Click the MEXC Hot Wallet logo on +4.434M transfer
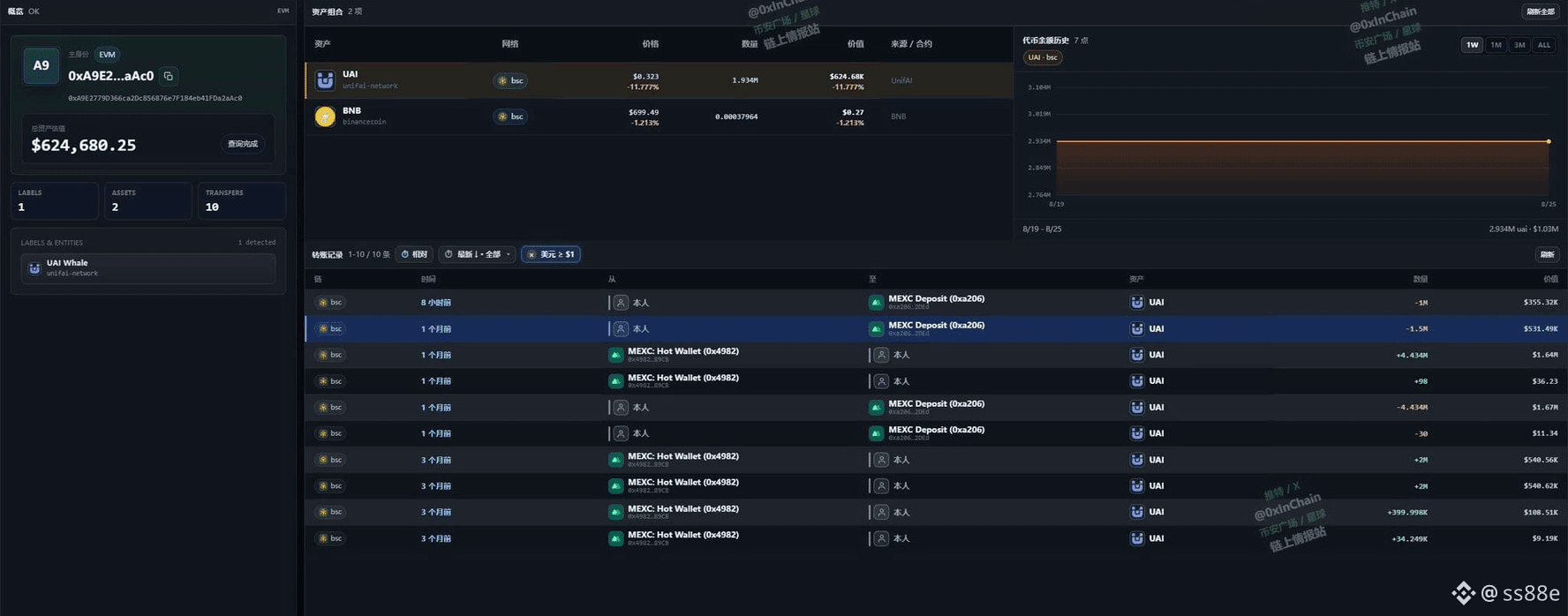 pos(615,355)
